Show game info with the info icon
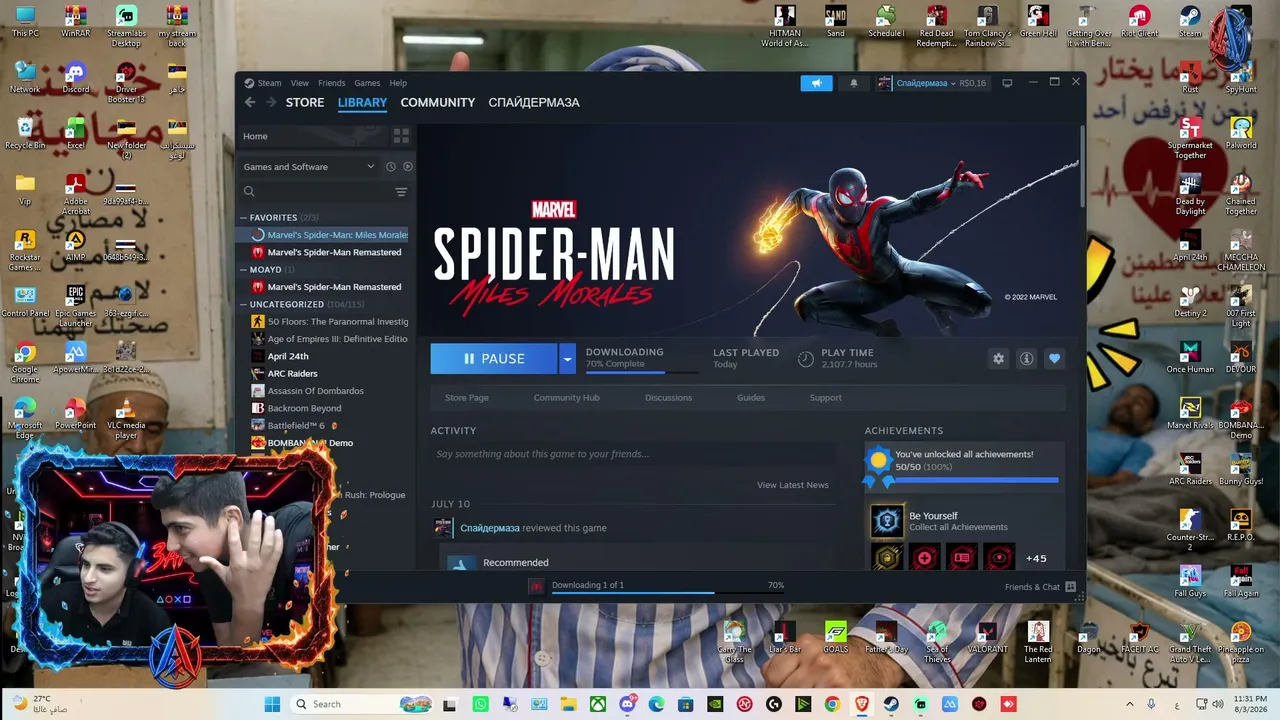 point(1026,358)
